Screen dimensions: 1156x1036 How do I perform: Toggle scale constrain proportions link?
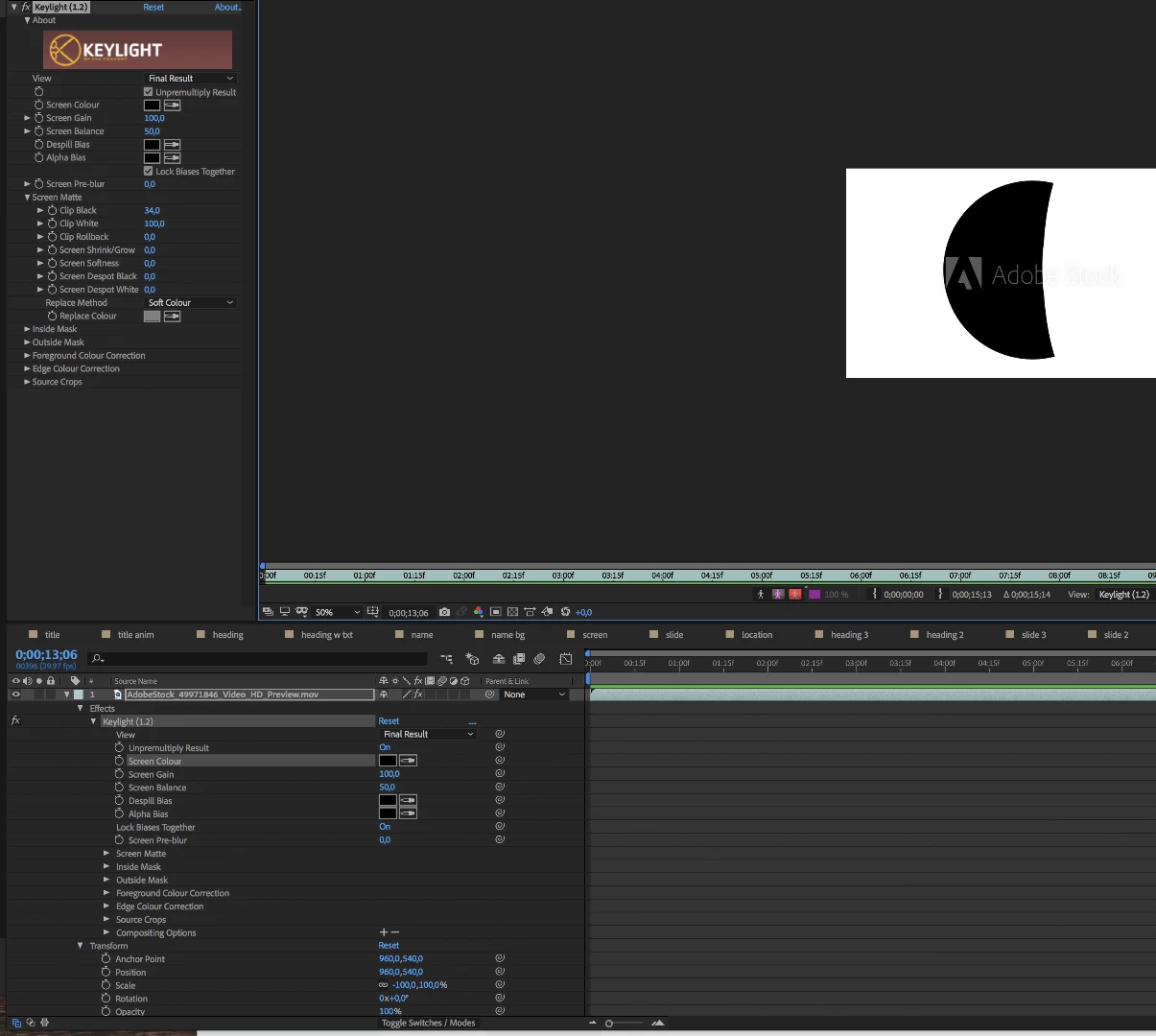[x=384, y=985]
